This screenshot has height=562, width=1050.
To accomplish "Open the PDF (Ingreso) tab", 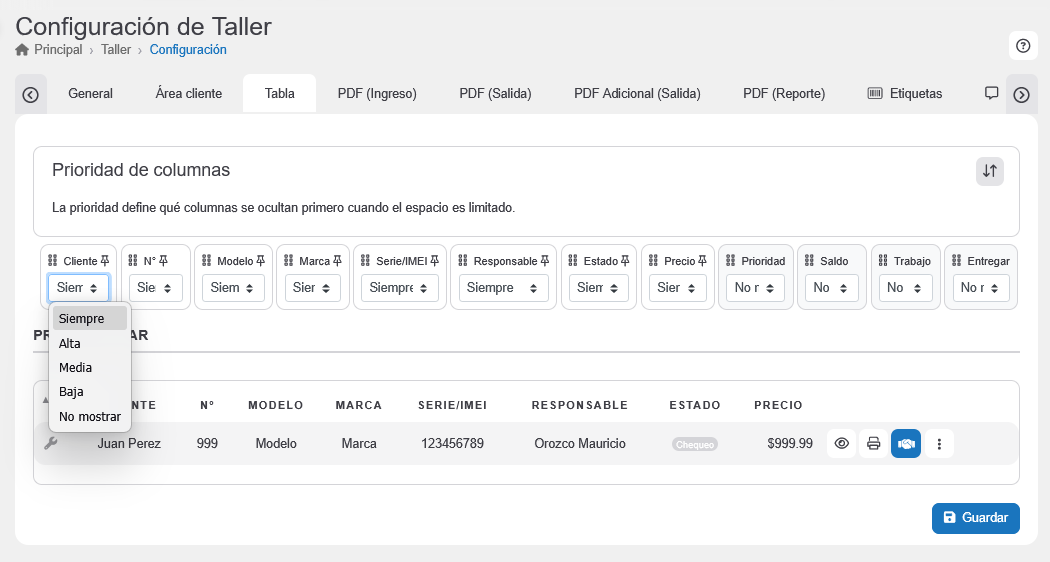I will click(x=377, y=94).
